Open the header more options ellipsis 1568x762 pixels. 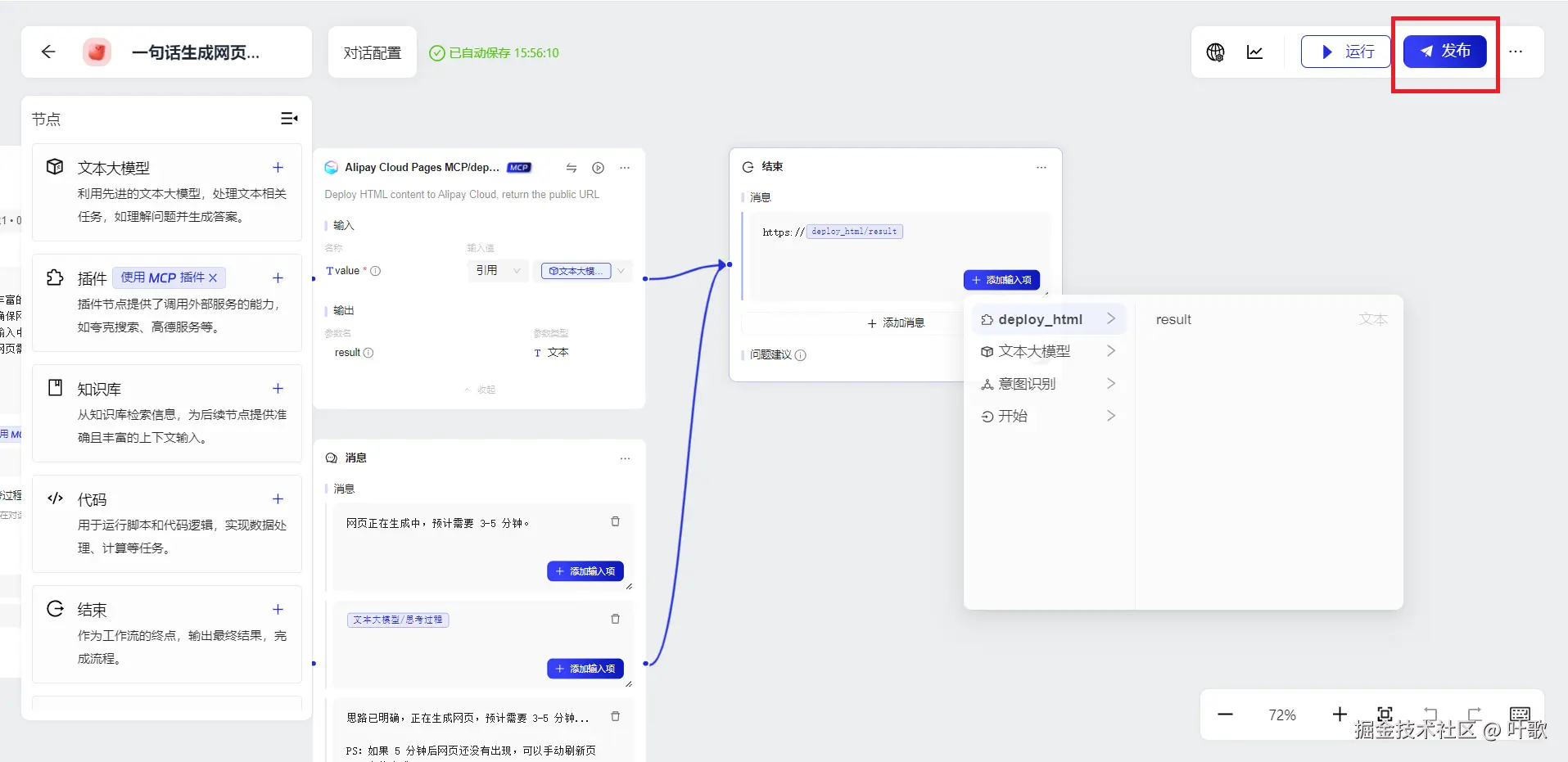pos(1516,52)
